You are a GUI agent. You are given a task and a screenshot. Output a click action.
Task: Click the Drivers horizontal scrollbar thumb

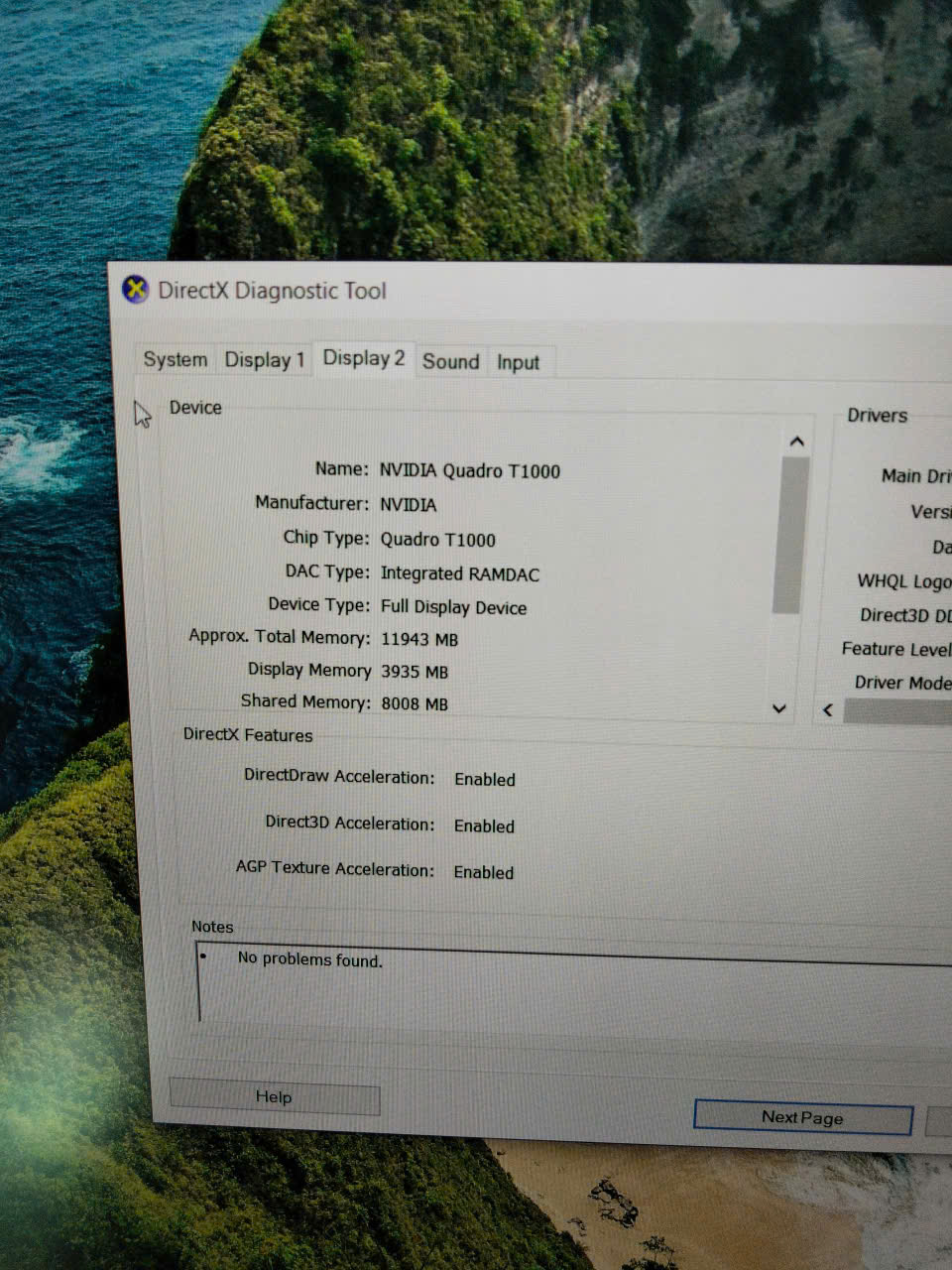click(897, 711)
